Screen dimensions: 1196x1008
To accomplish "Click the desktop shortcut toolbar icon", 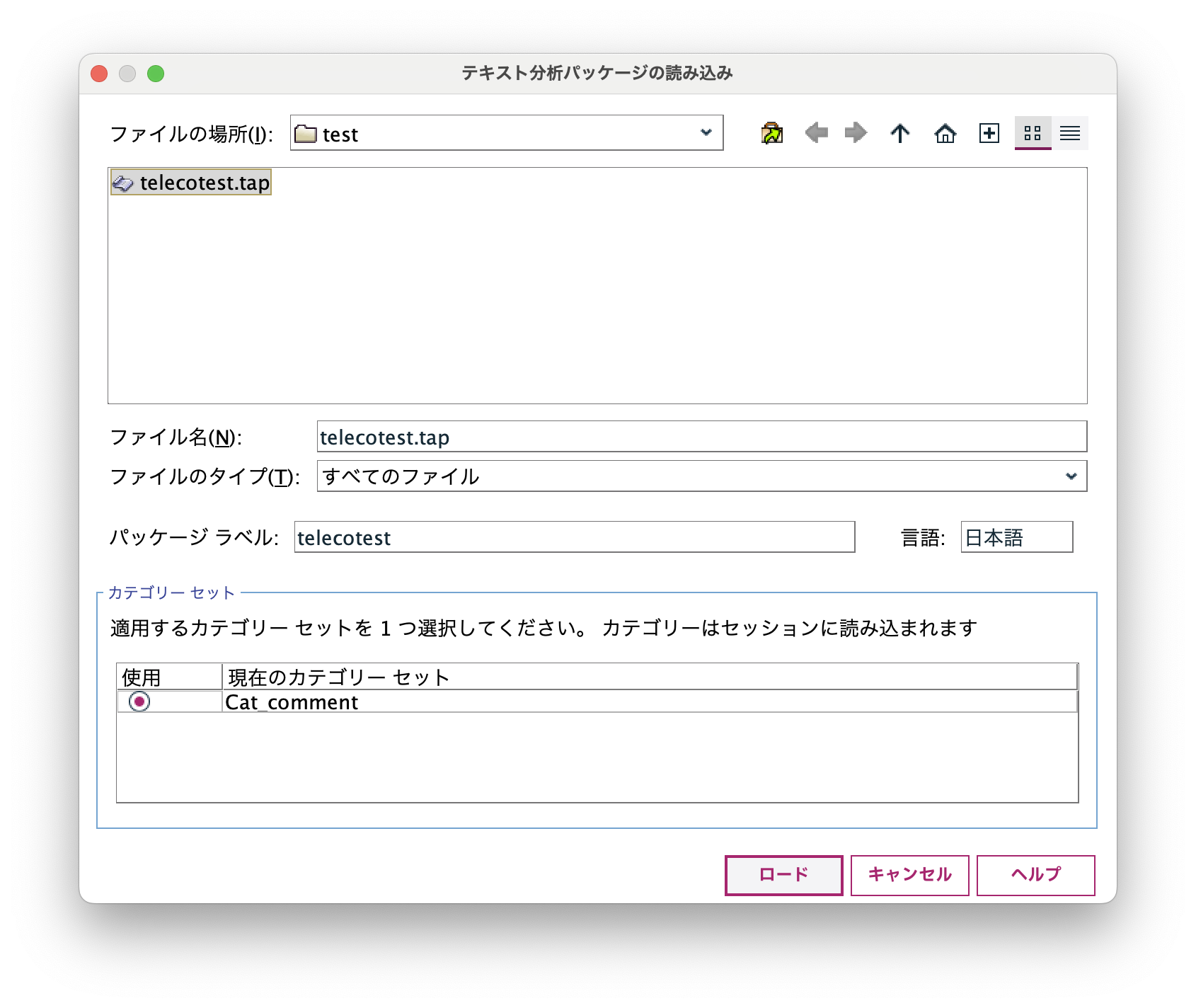I will [x=772, y=132].
